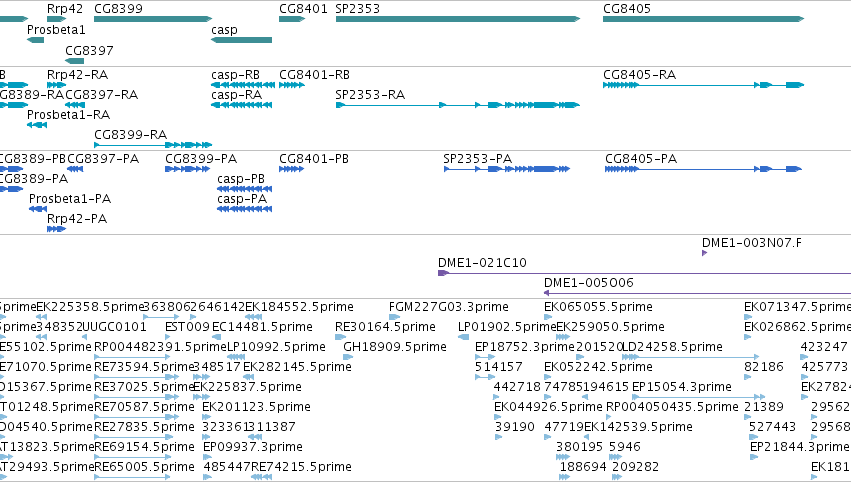Click the CG8397 gene label

[90, 50]
